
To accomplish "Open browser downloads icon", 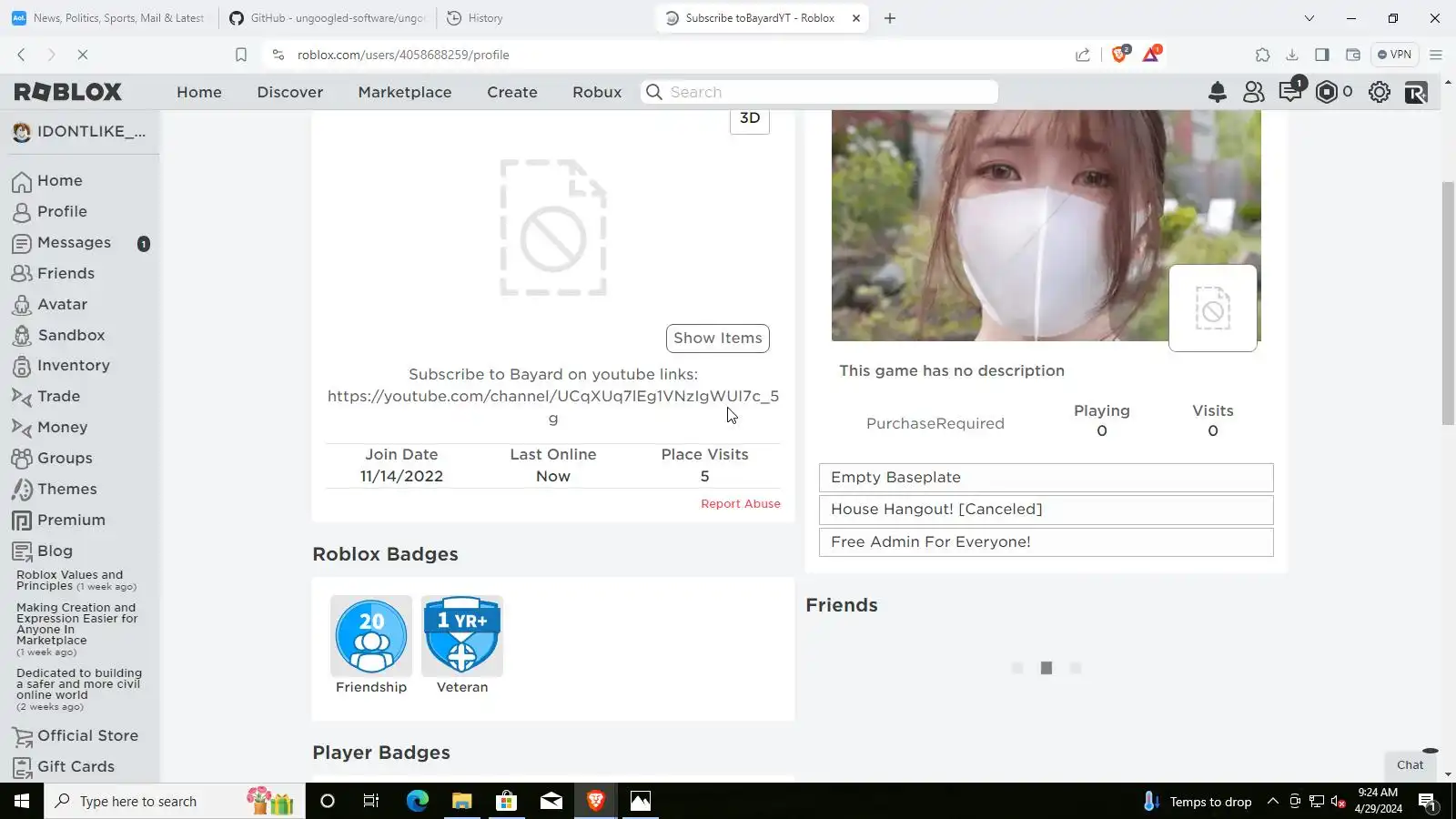I will click(x=1292, y=55).
